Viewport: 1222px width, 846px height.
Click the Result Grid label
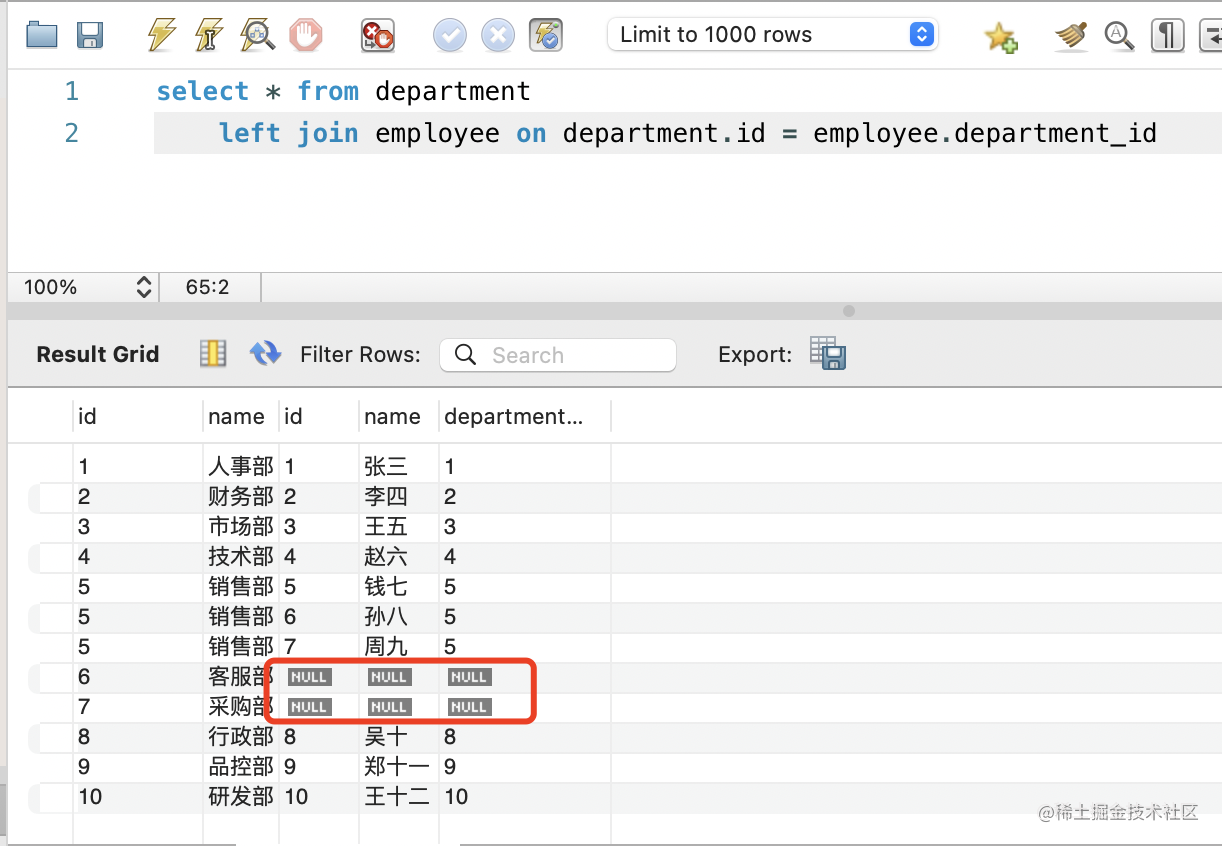click(x=98, y=354)
